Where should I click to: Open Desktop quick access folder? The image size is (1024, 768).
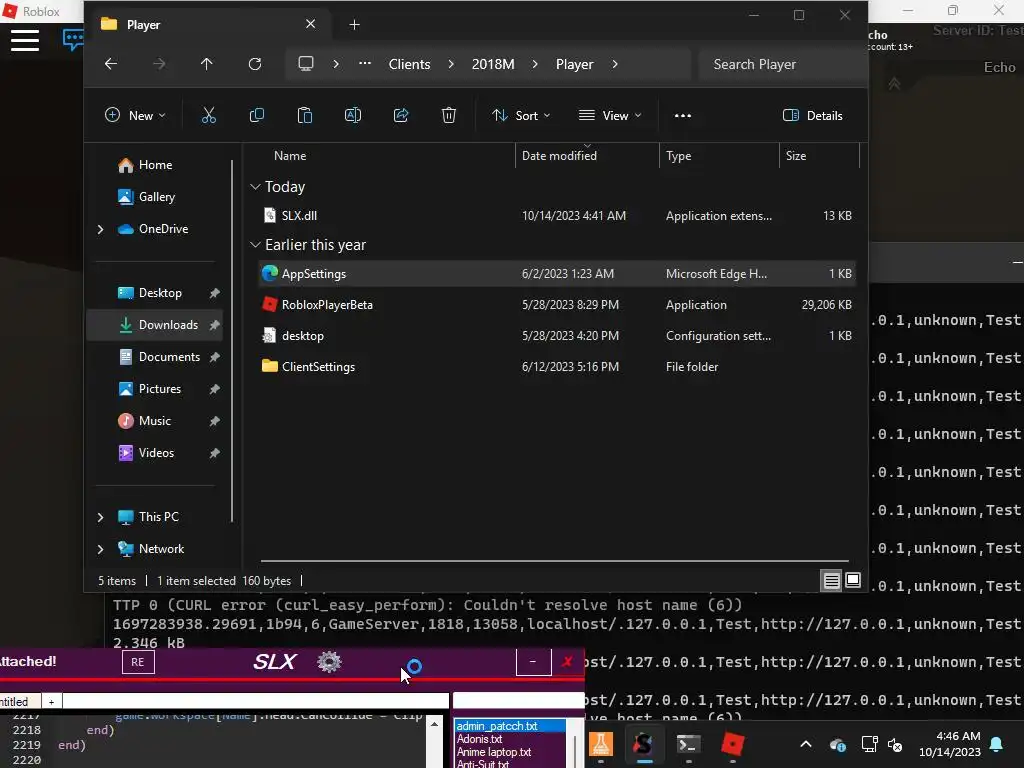(x=160, y=293)
